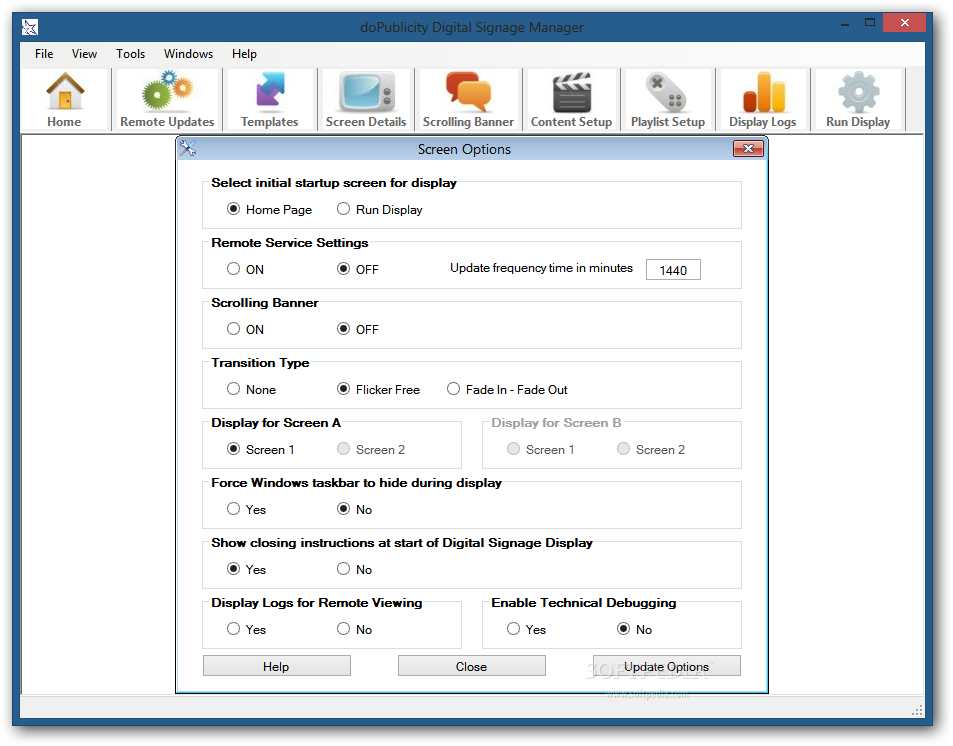953x746 pixels.
Task: Choose Fade In - Fade Out transition
Action: [x=507, y=389]
